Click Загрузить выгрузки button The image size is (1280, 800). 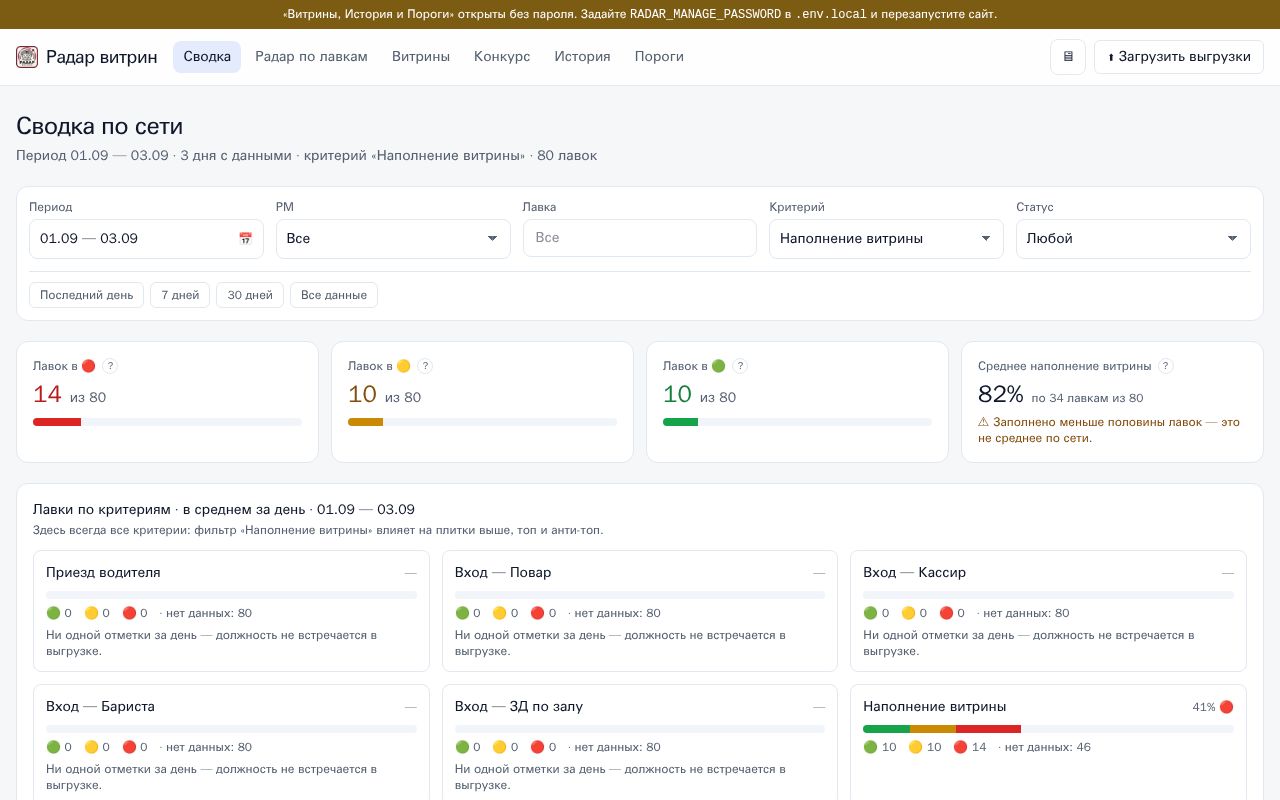tap(1179, 57)
